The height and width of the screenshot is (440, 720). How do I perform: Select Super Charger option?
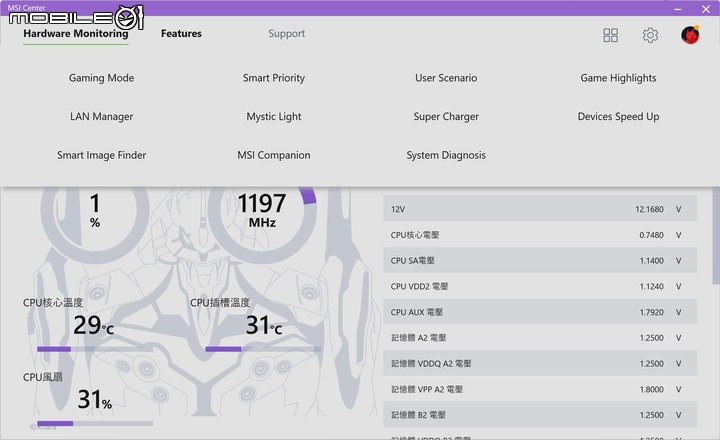pos(446,117)
